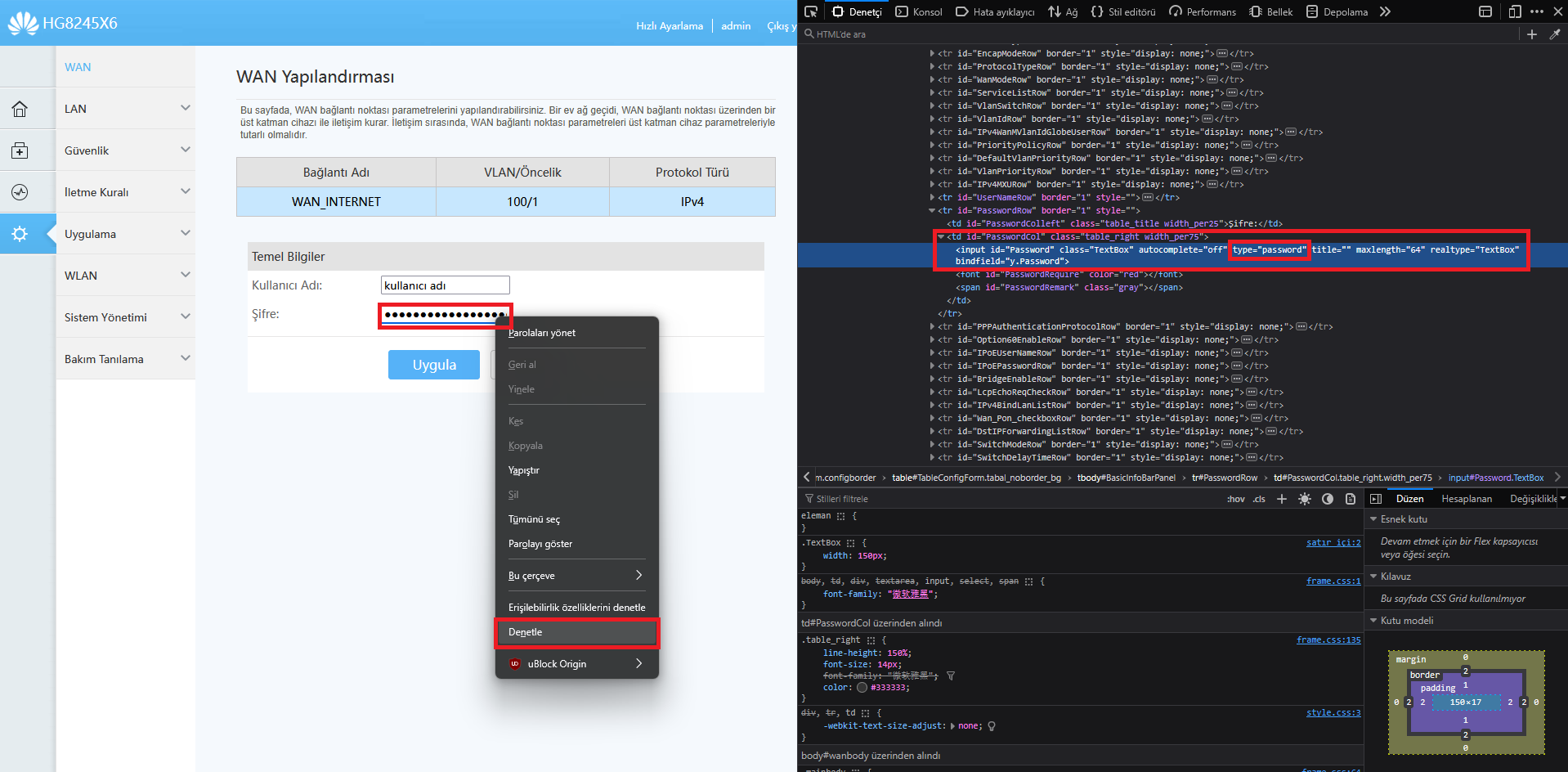
Task: Click the HTML'de ara search field
Action: tap(1157, 34)
